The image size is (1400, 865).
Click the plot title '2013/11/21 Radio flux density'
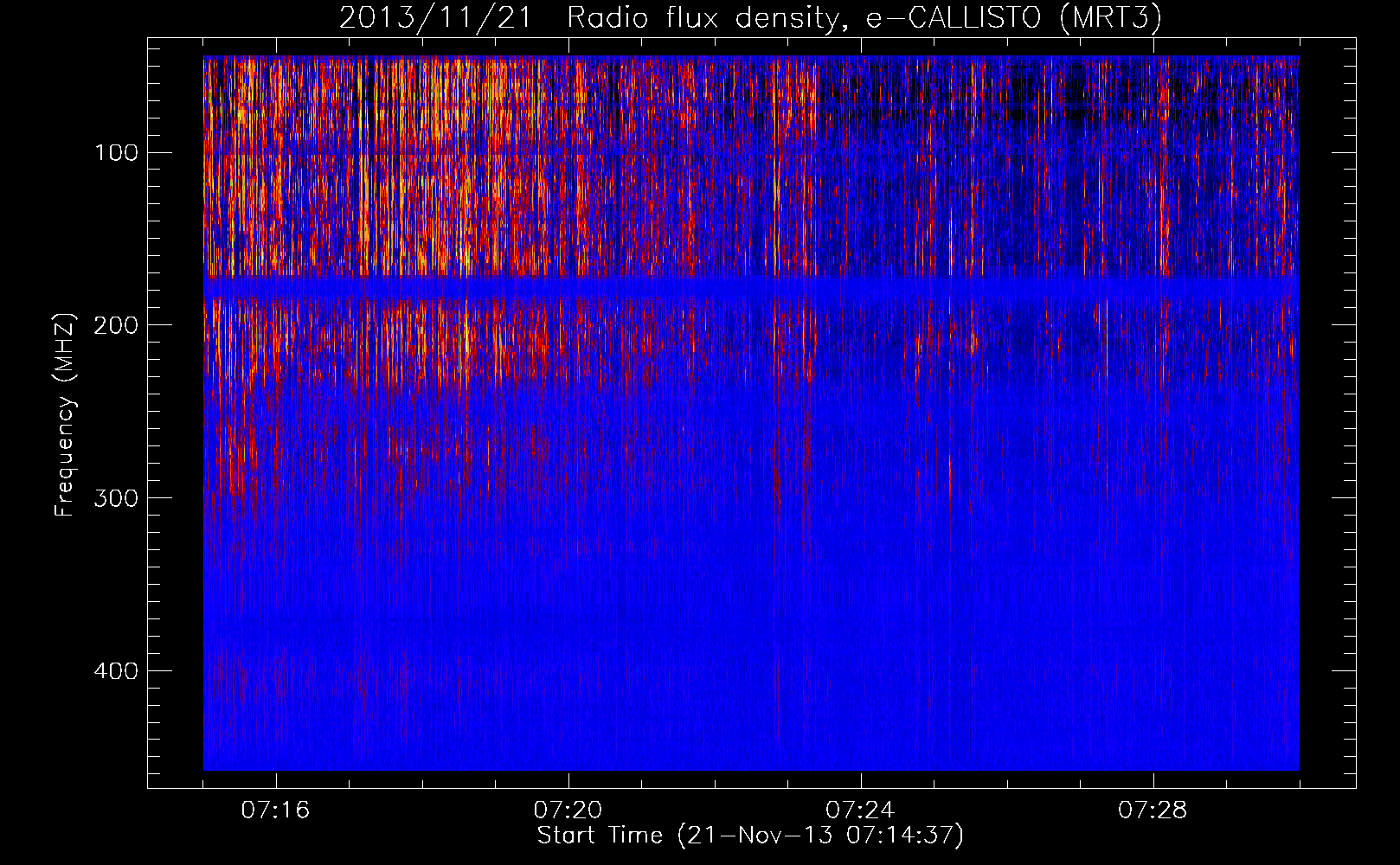(750, 17)
